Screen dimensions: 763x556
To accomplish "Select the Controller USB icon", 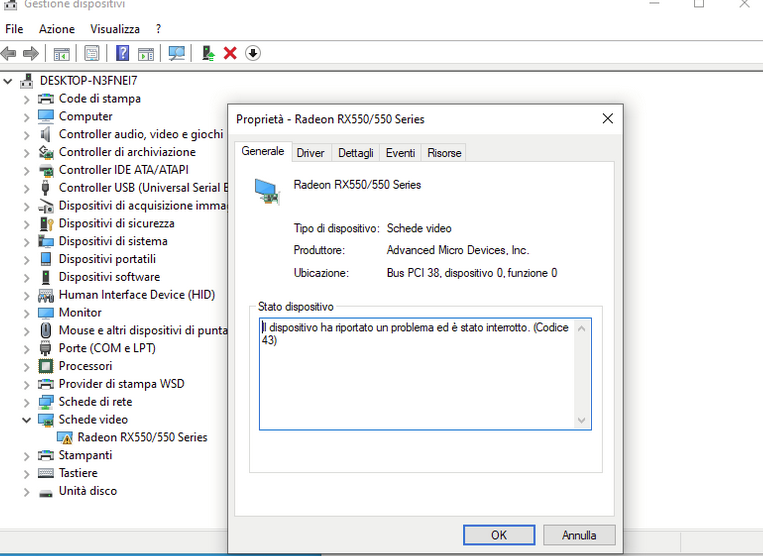I will point(46,188).
